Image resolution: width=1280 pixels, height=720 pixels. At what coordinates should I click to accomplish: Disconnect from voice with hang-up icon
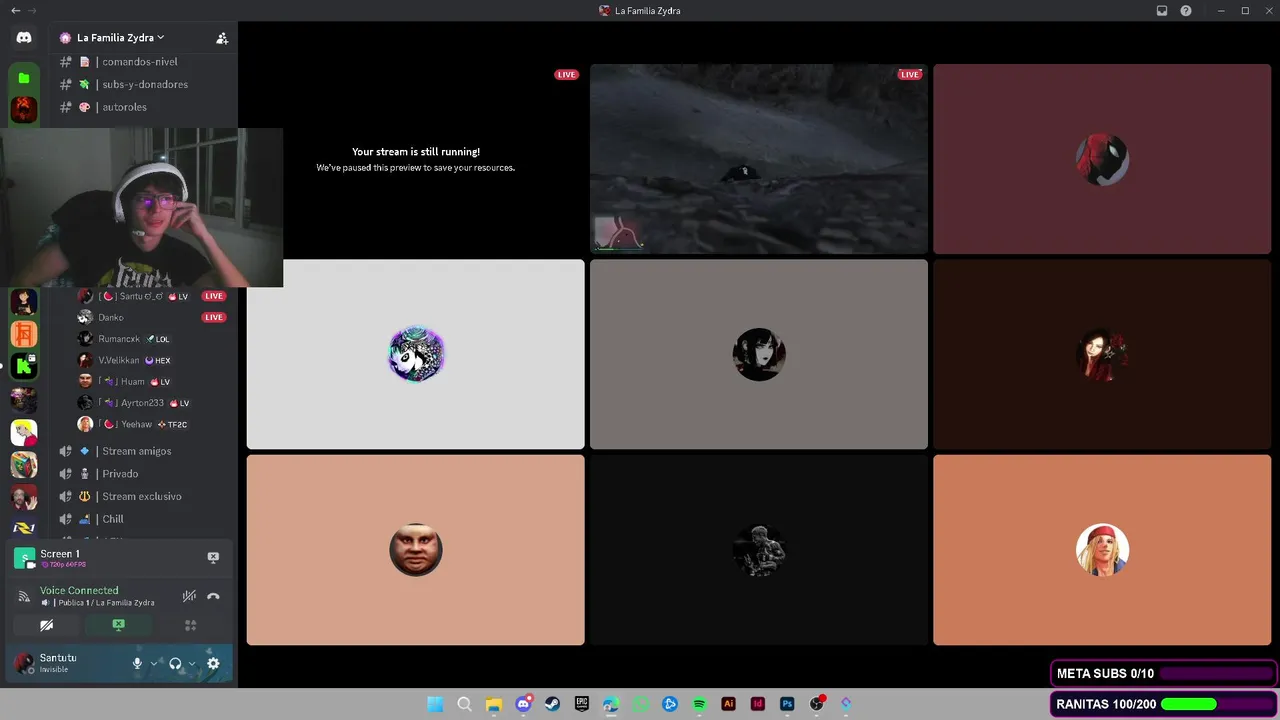tap(213, 596)
